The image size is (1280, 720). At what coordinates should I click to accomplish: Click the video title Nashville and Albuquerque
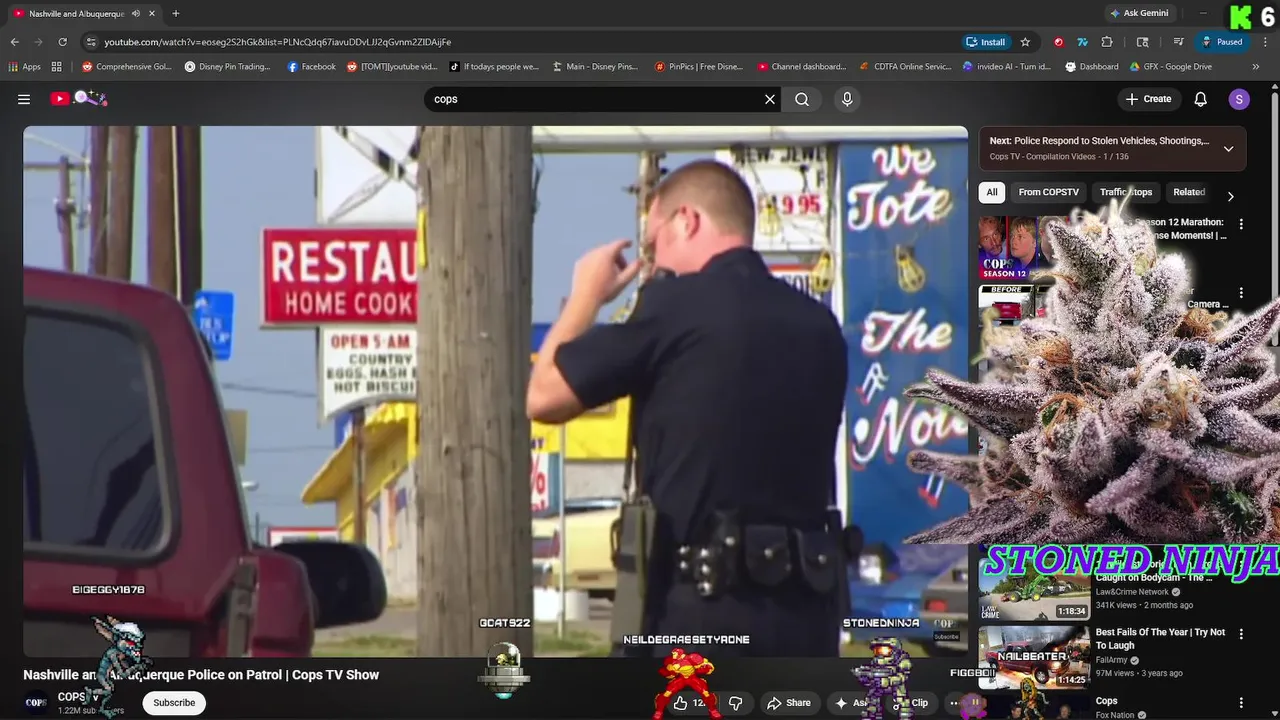[201, 675]
